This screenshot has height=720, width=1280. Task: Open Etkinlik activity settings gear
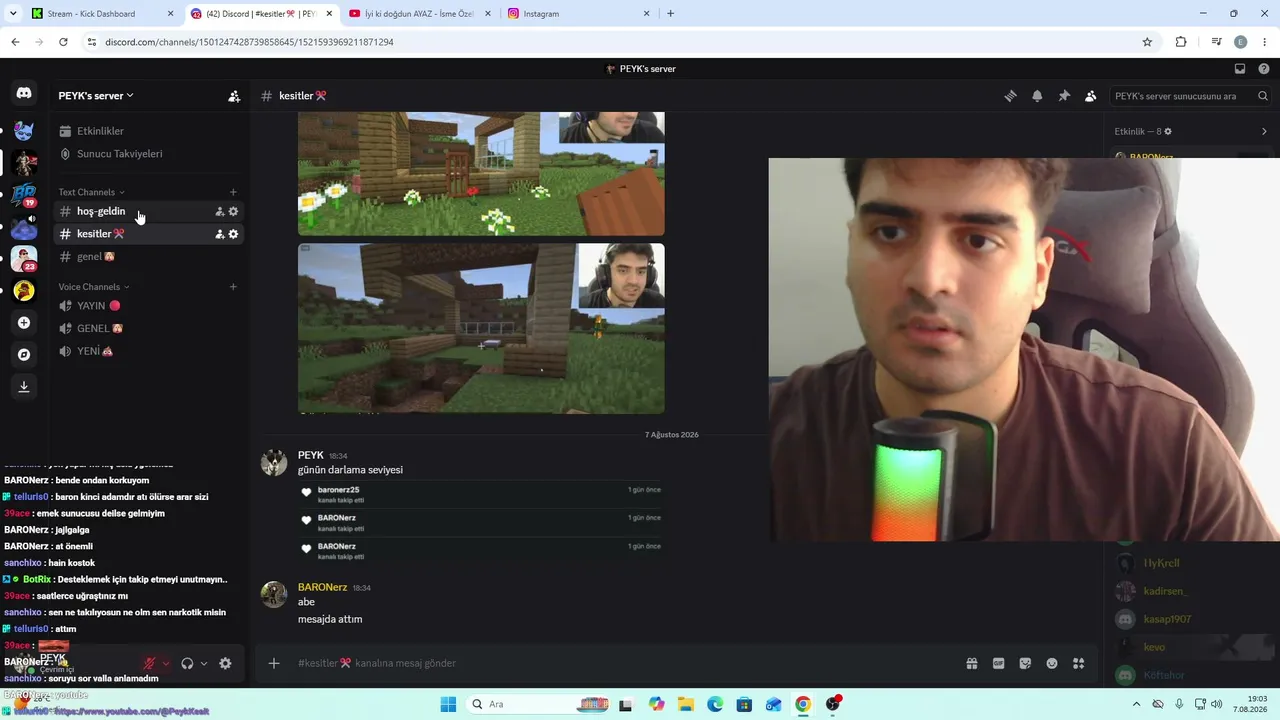point(1168,132)
